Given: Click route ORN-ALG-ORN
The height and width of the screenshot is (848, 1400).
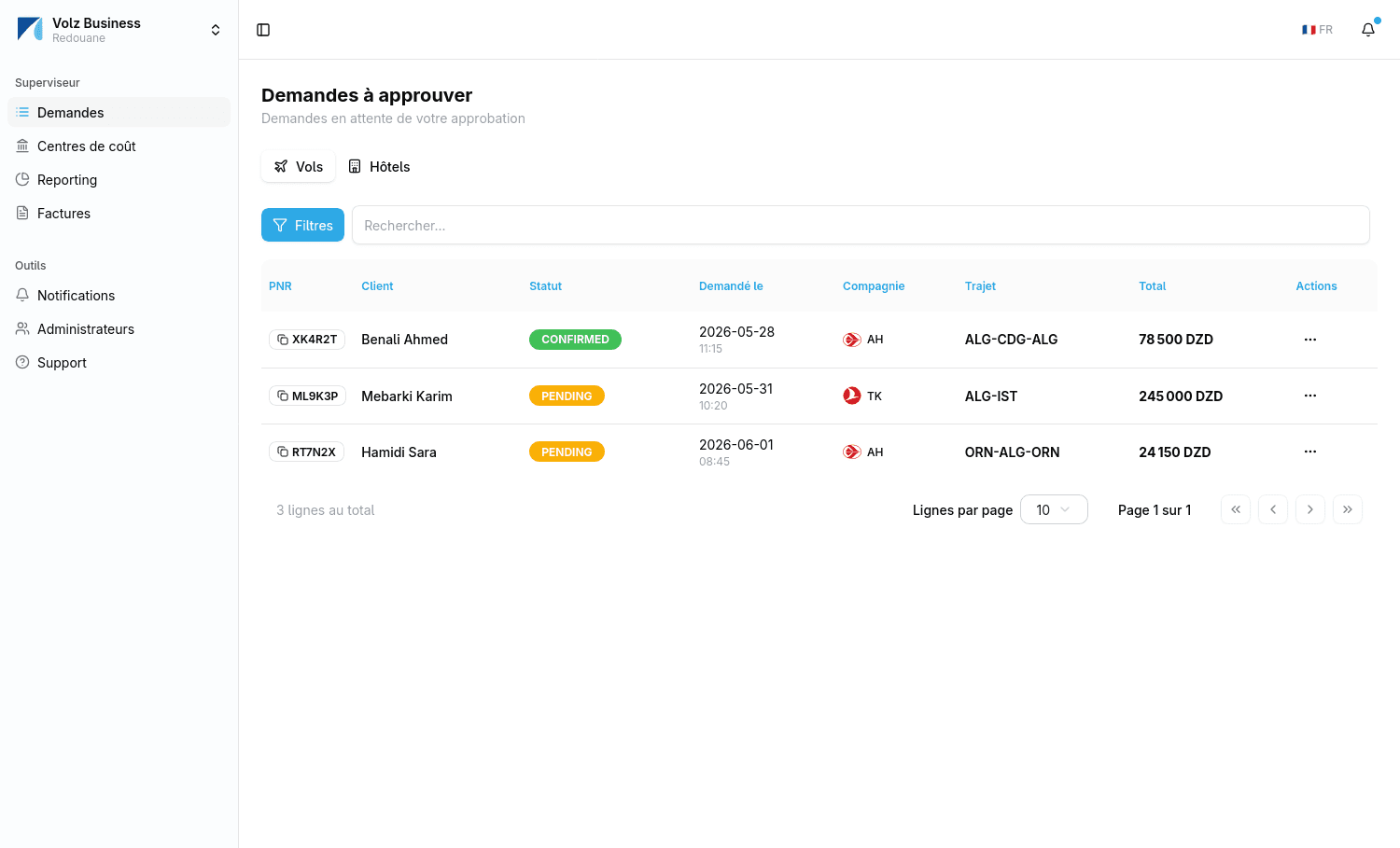Looking at the screenshot, I should pos(1012,452).
